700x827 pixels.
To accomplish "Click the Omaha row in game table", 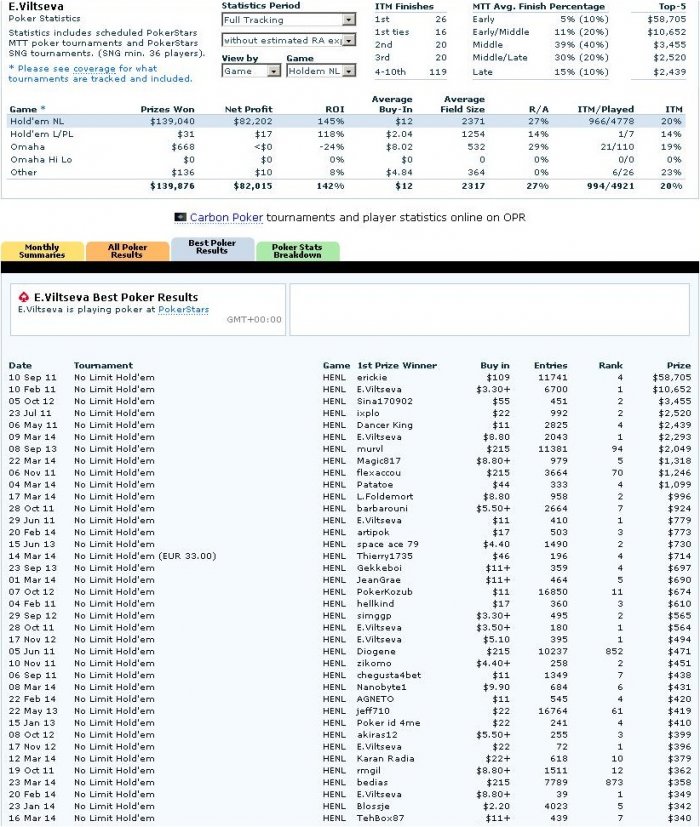I will 347,147.
